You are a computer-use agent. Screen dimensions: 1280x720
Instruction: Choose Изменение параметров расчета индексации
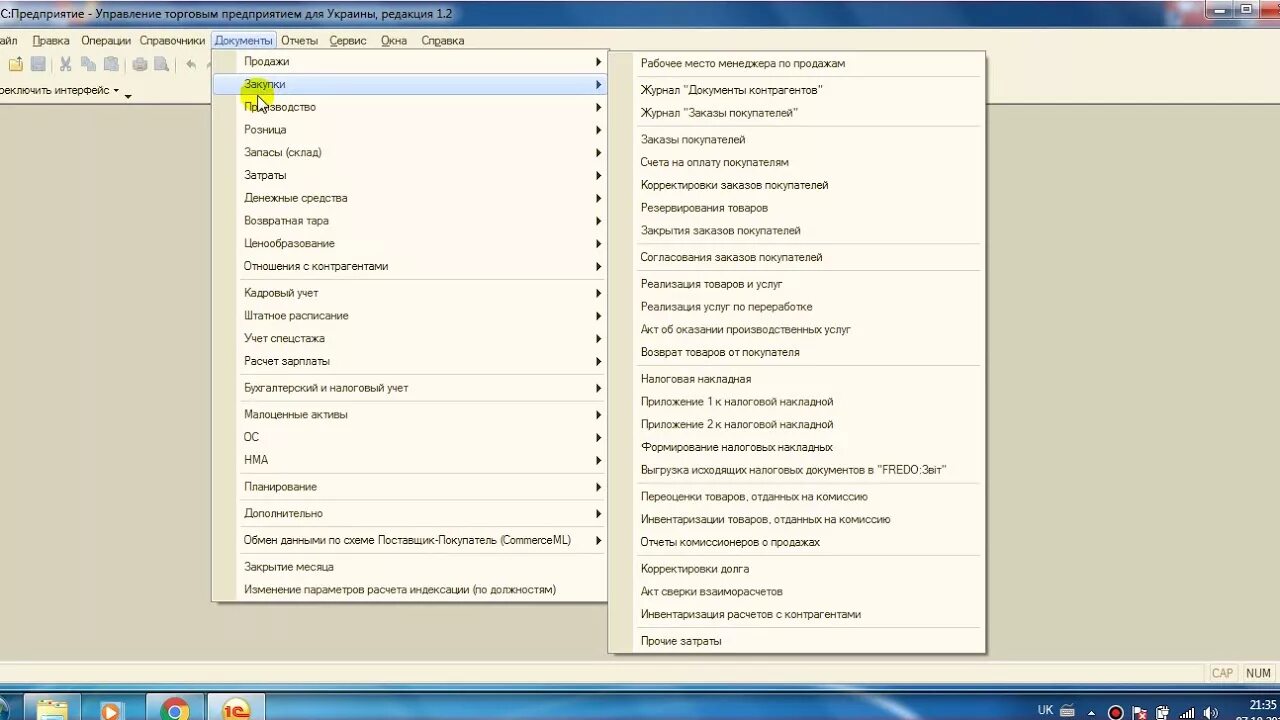(x=410, y=590)
